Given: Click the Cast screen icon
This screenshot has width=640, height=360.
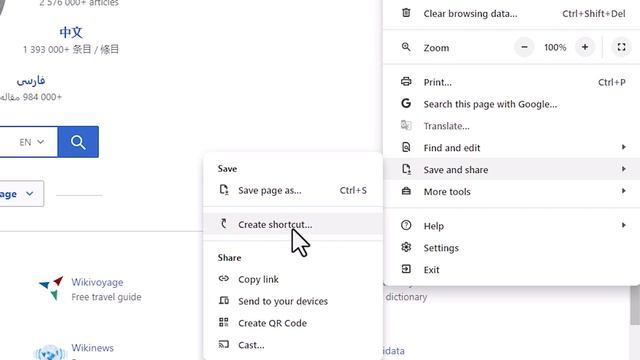Looking at the screenshot, I should tap(224, 344).
